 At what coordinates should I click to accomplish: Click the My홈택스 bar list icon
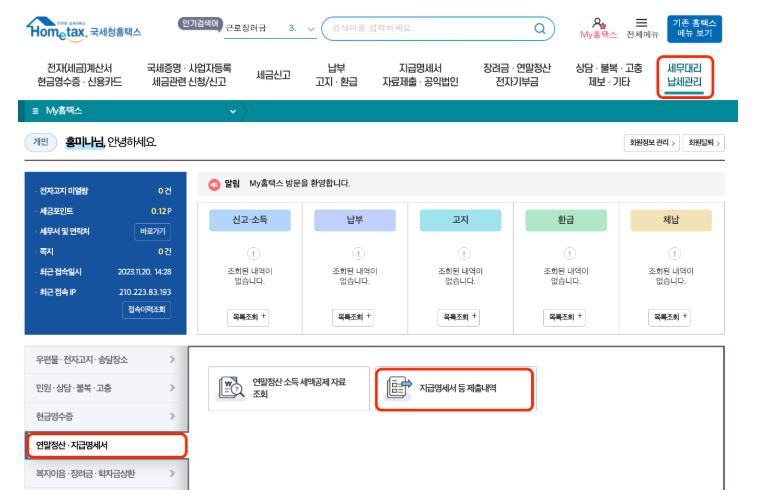[35, 111]
